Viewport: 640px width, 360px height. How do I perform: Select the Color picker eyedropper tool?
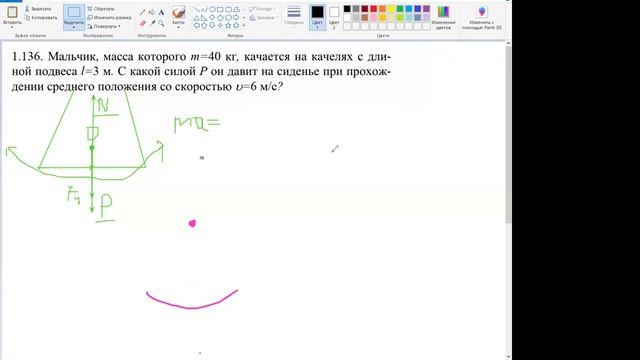(x=152, y=24)
